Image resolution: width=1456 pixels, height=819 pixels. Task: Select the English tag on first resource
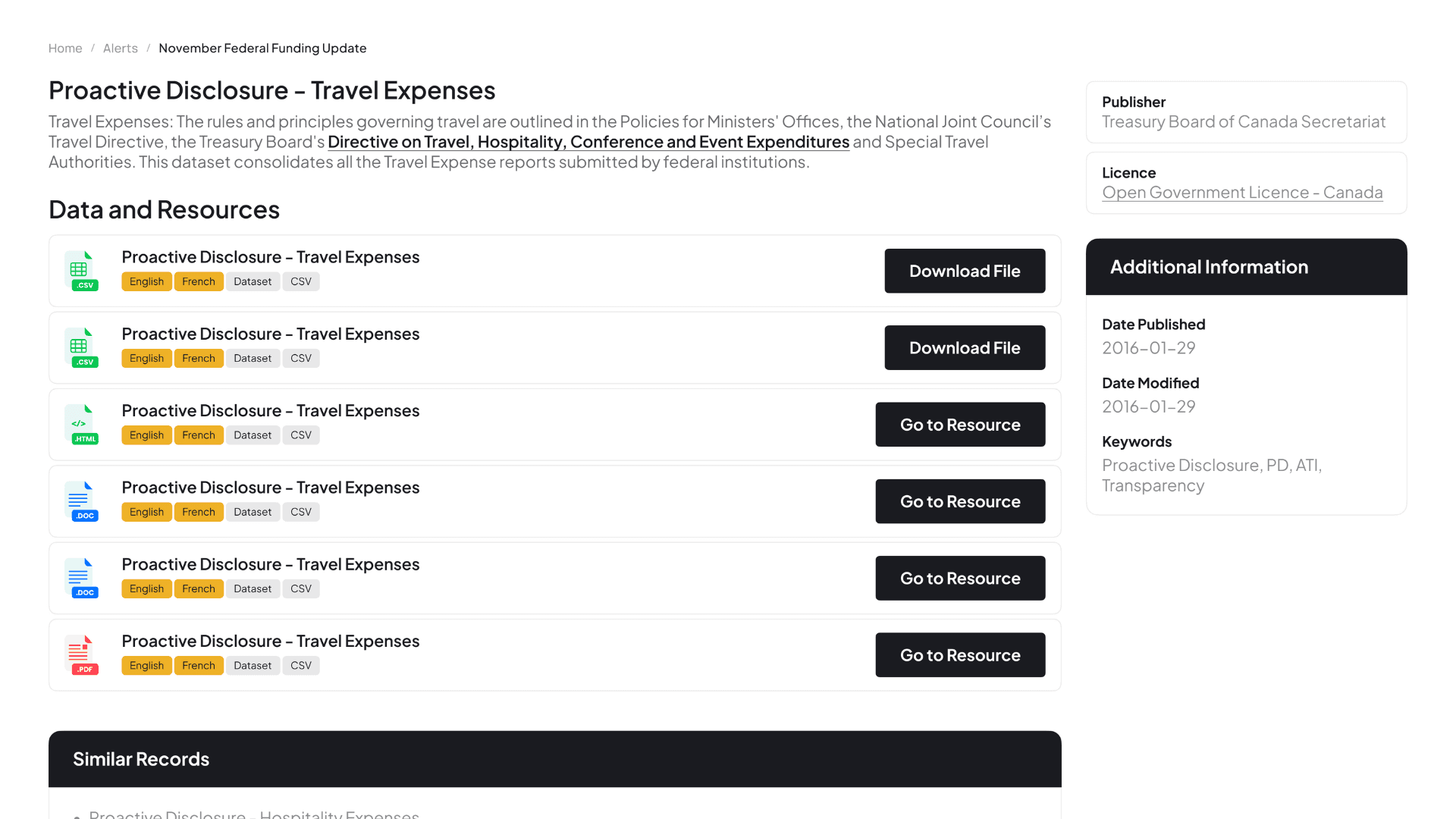(x=146, y=281)
